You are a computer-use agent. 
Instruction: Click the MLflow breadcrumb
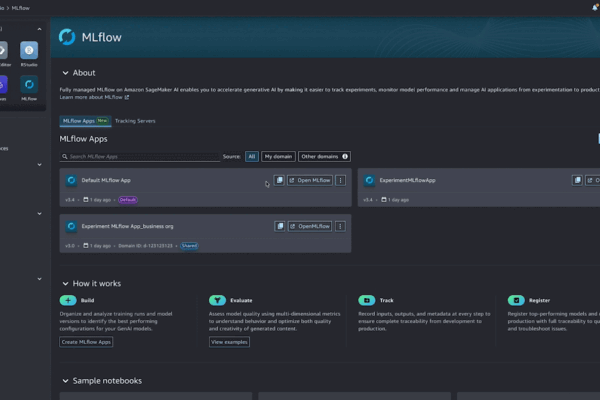click(21, 8)
